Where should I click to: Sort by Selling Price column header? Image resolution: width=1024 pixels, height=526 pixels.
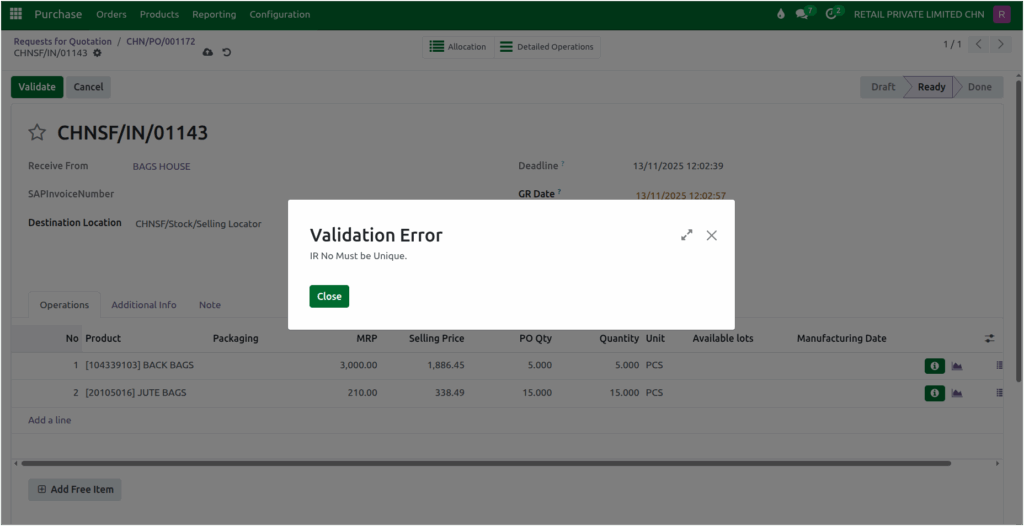(x=436, y=338)
